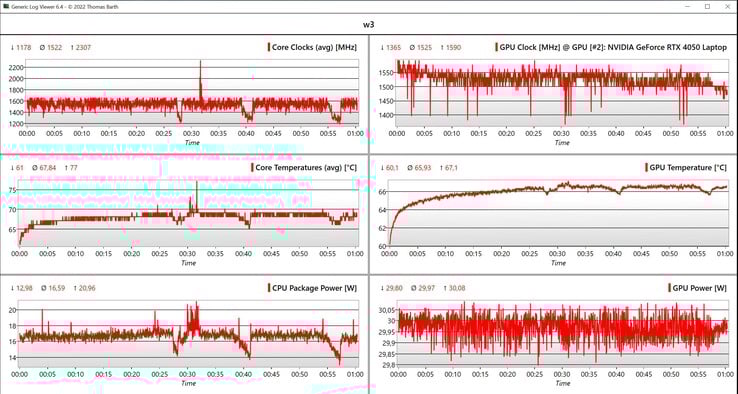Click the 1550 y-axis label in GPU Clock chart
Image resolution: width=738 pixels, height=394 pixels.
click(x=385, y=73)
